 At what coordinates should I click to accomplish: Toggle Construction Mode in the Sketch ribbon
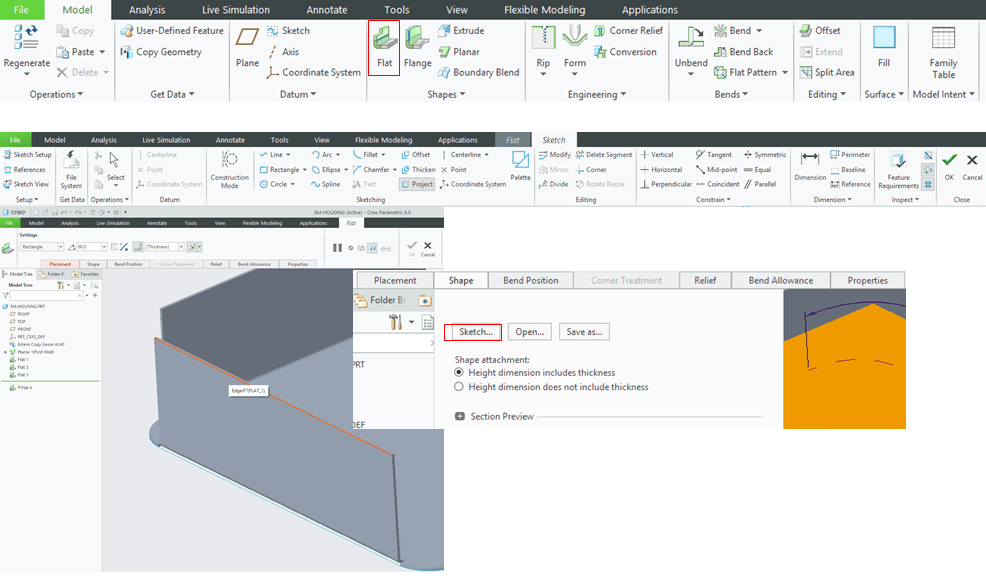[229, 168]
